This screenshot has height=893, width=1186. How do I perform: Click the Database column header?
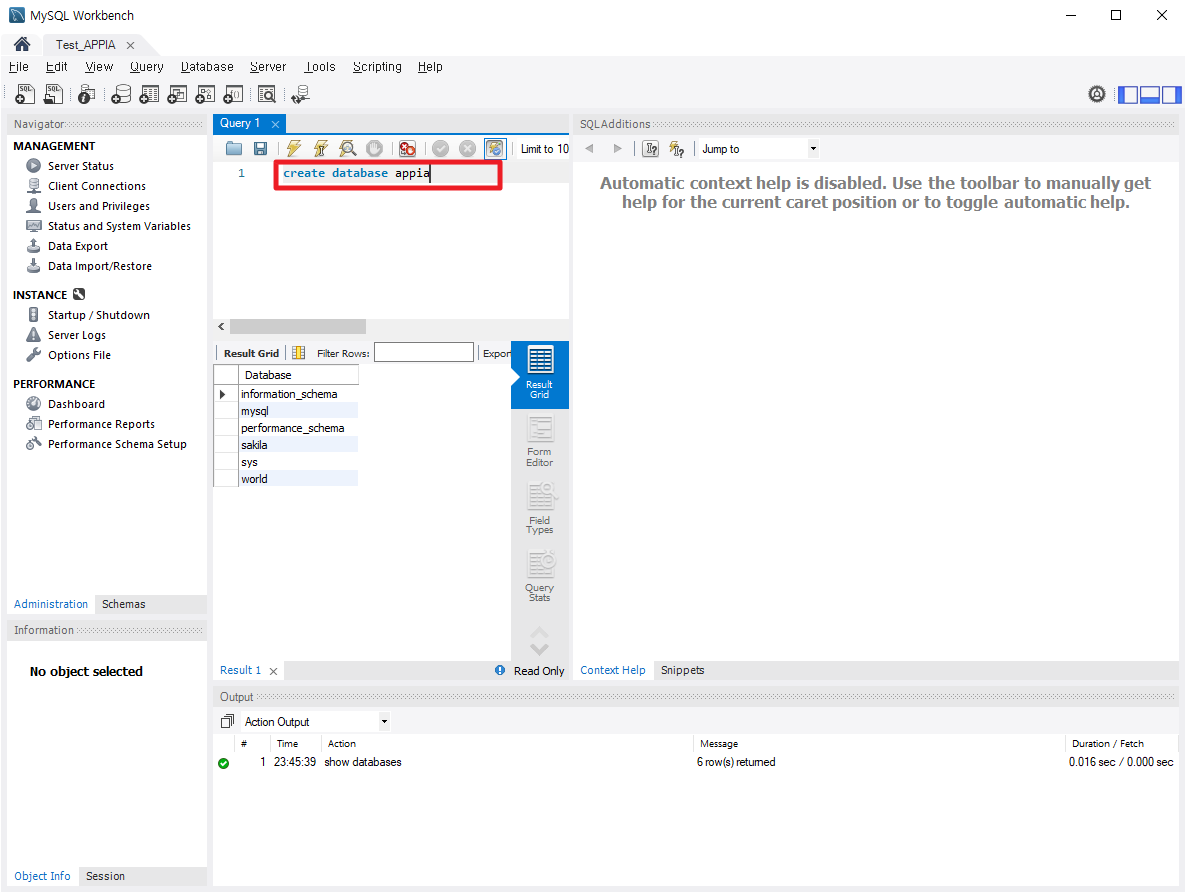(x=298, y=375)
